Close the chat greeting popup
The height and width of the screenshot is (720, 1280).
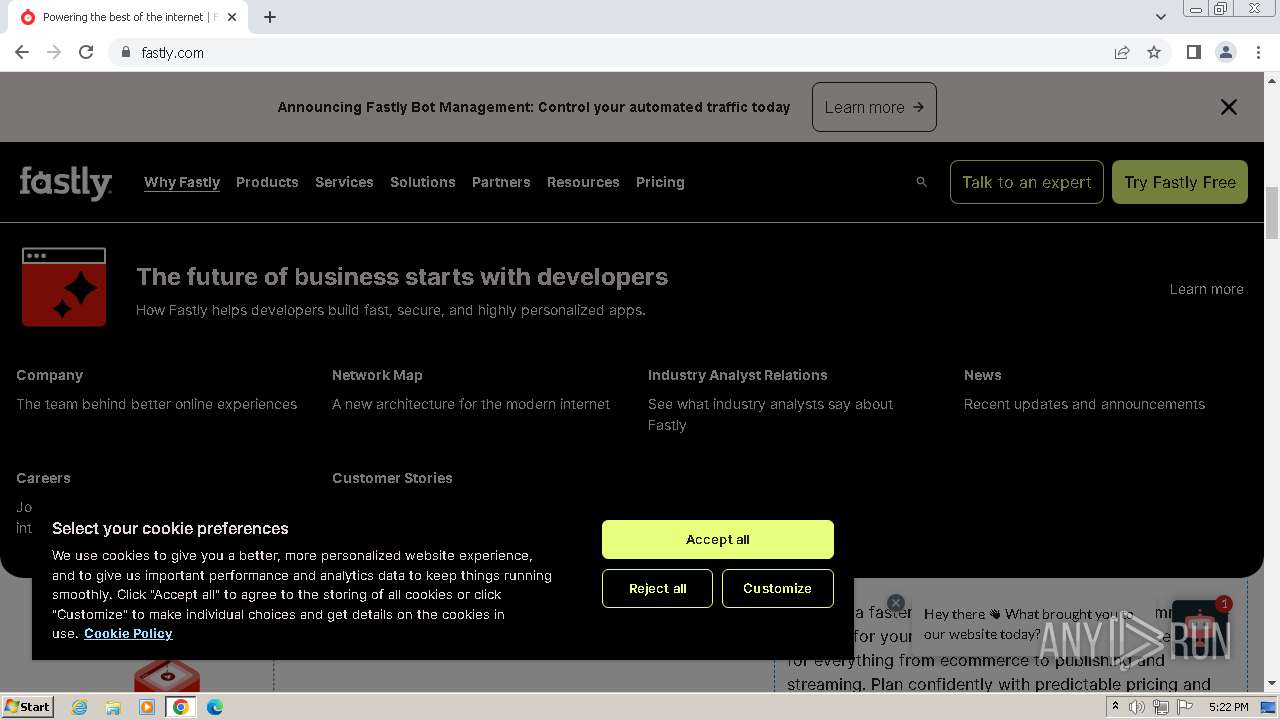click(x=896, y=603)
